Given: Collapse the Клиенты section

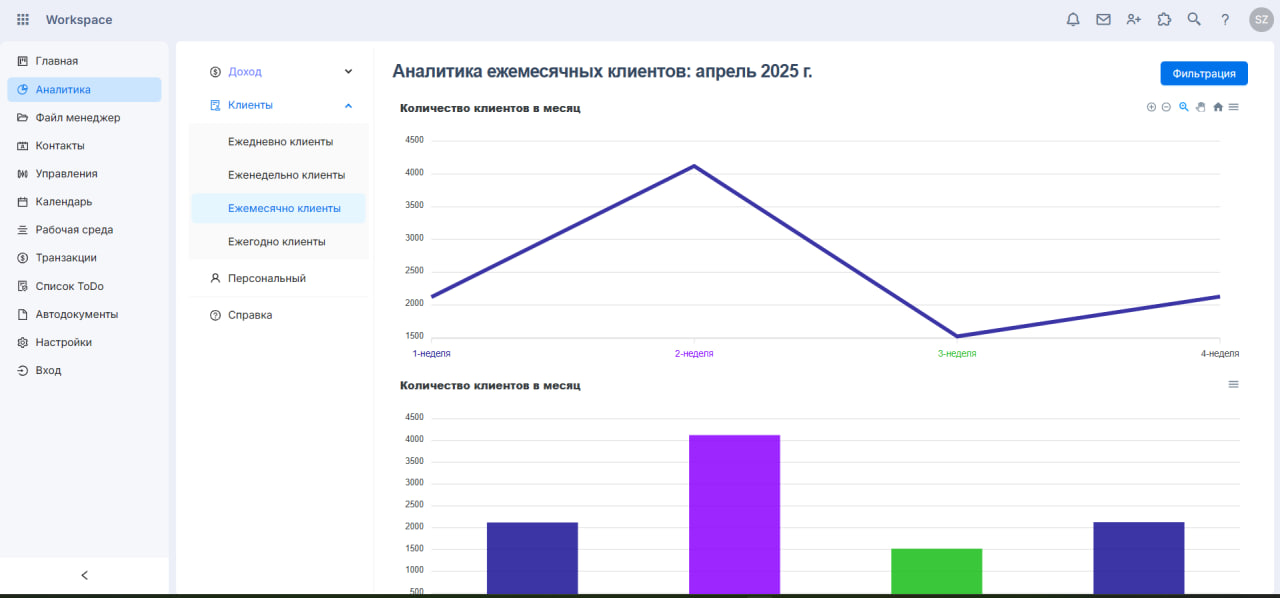Looking at the screenshot, I should [x=348, y=105].
